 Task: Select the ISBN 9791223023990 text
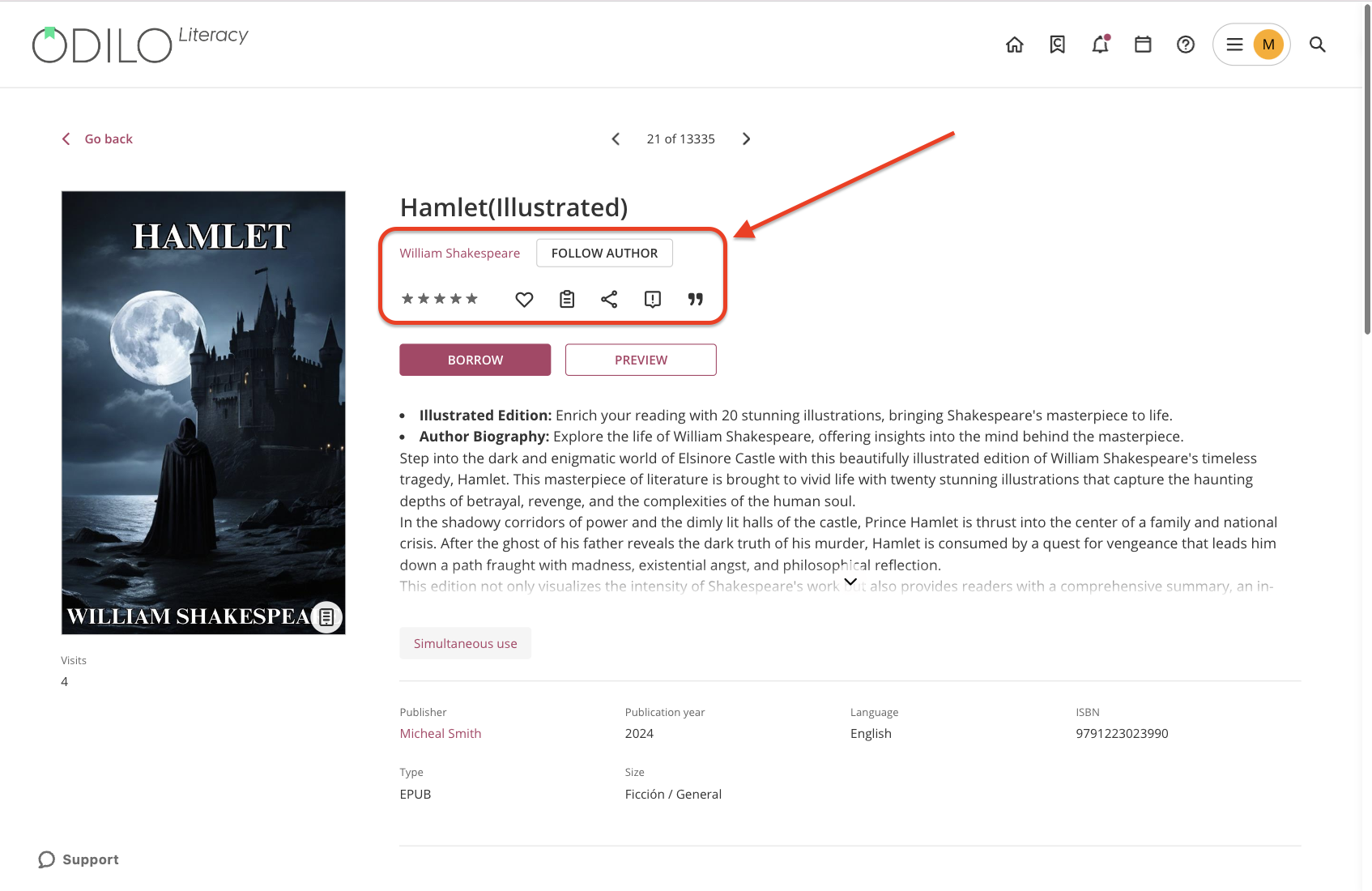[1122, 733]
